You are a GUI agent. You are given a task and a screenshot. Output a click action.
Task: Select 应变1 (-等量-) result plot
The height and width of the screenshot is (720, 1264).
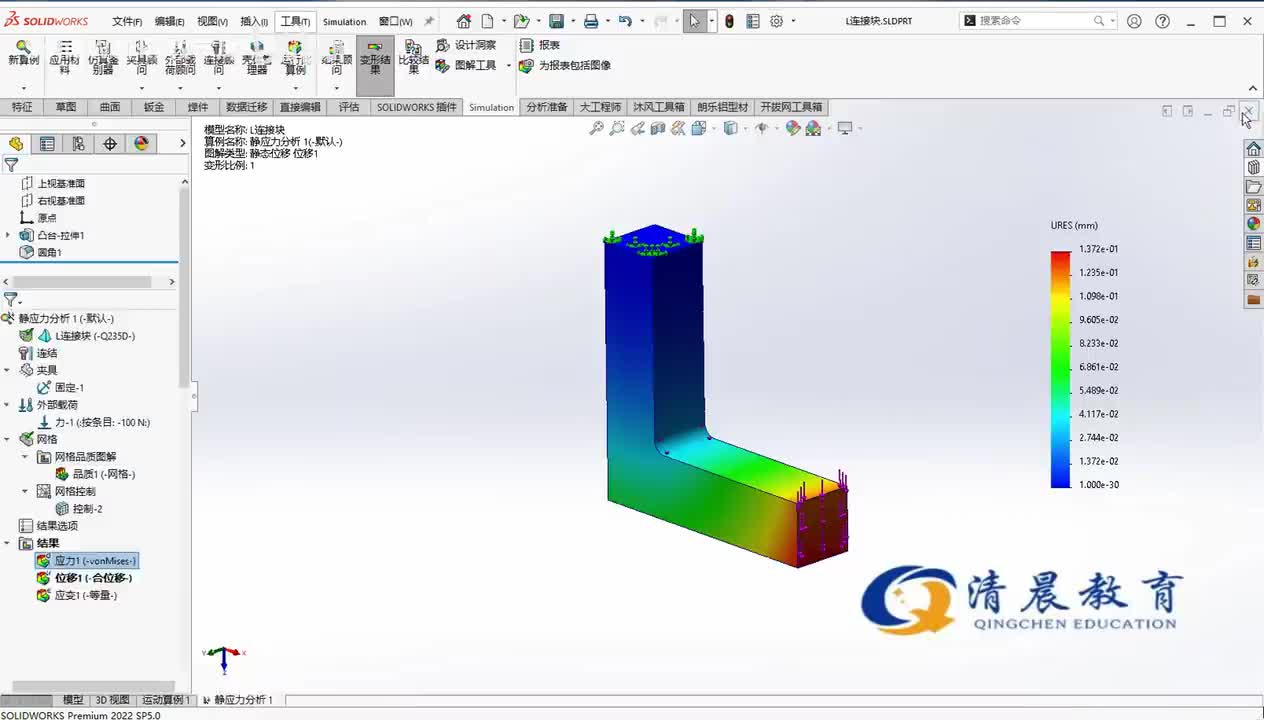[77, 595]
